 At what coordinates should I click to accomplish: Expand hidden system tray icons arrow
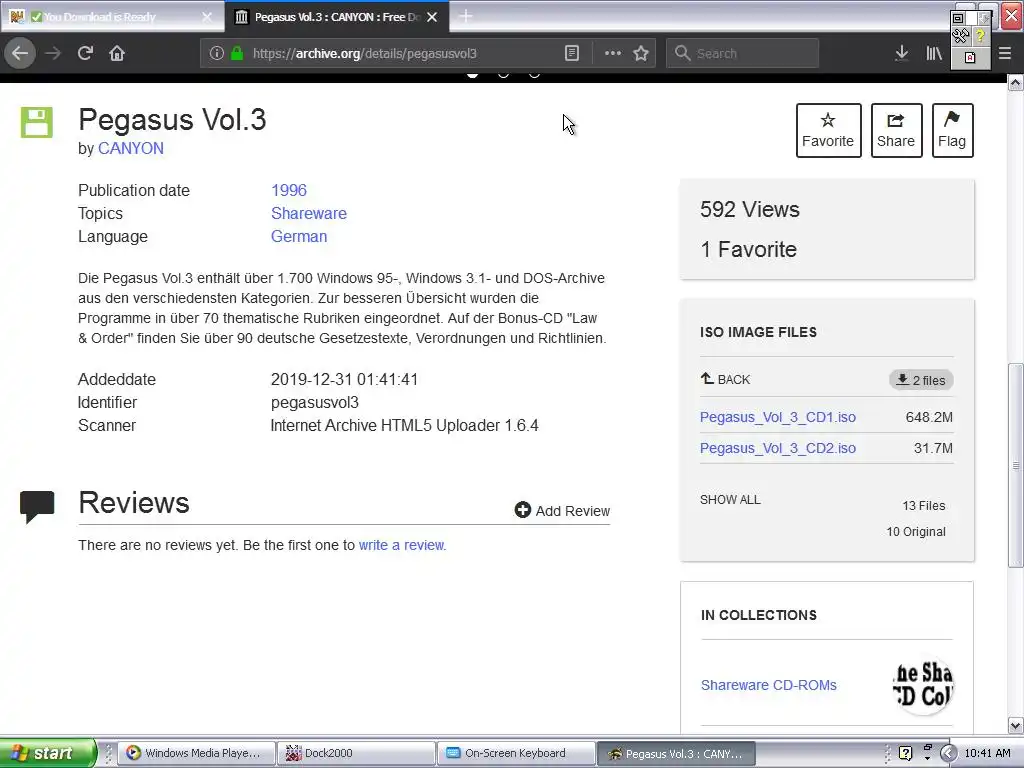[x=948, y=753]
